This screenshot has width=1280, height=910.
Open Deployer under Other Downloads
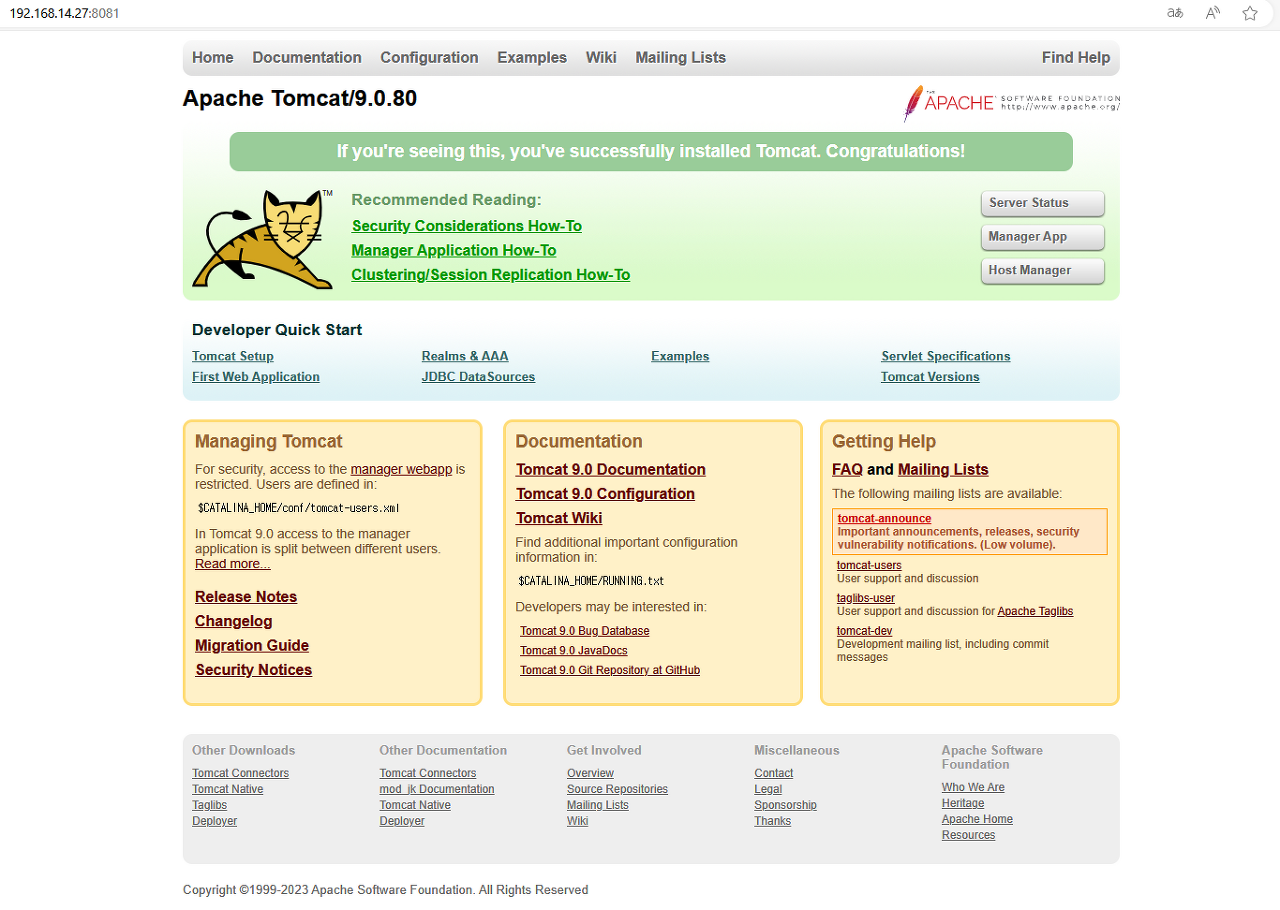pos(215,821)
